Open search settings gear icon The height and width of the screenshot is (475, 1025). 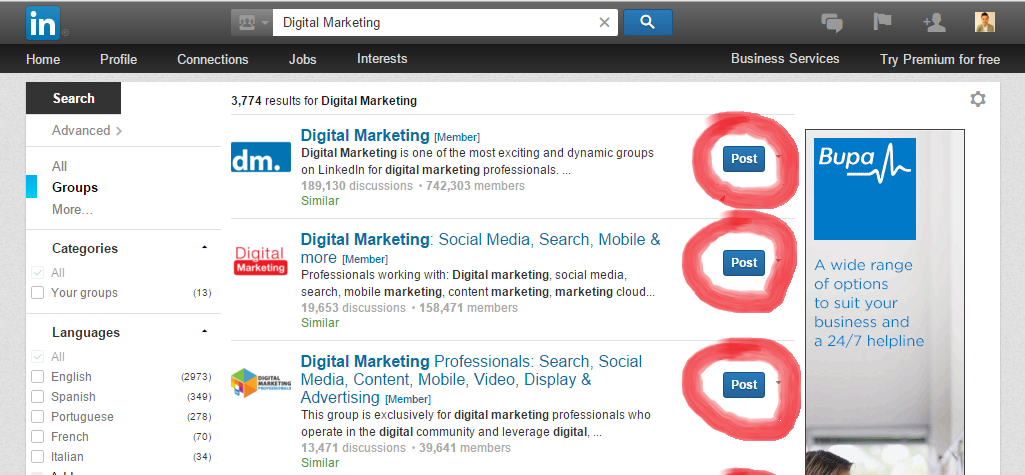pyautogui.click(x=977, y=99)
